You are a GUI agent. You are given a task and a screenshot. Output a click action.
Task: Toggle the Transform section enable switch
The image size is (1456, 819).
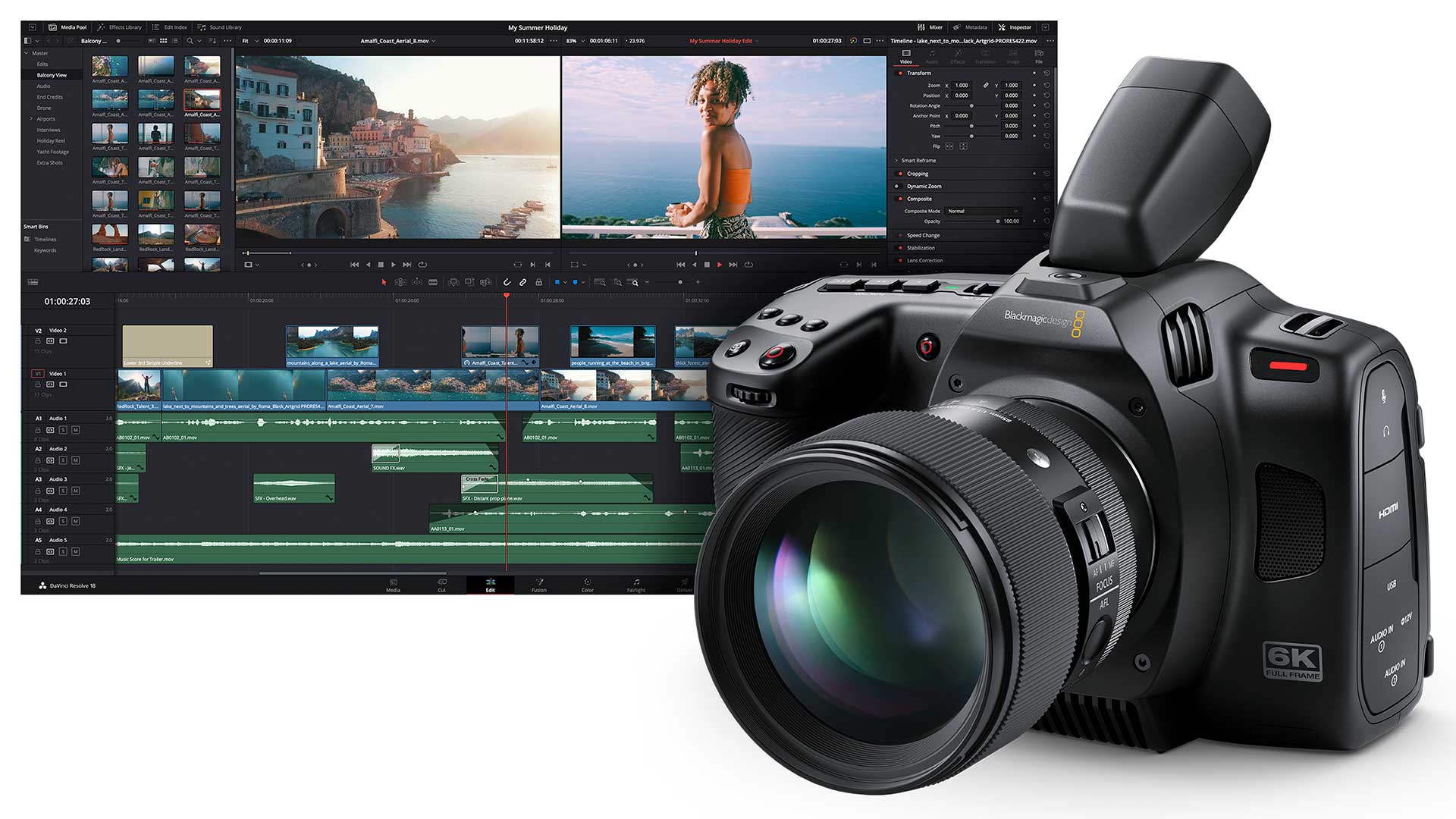coord(900,74)
